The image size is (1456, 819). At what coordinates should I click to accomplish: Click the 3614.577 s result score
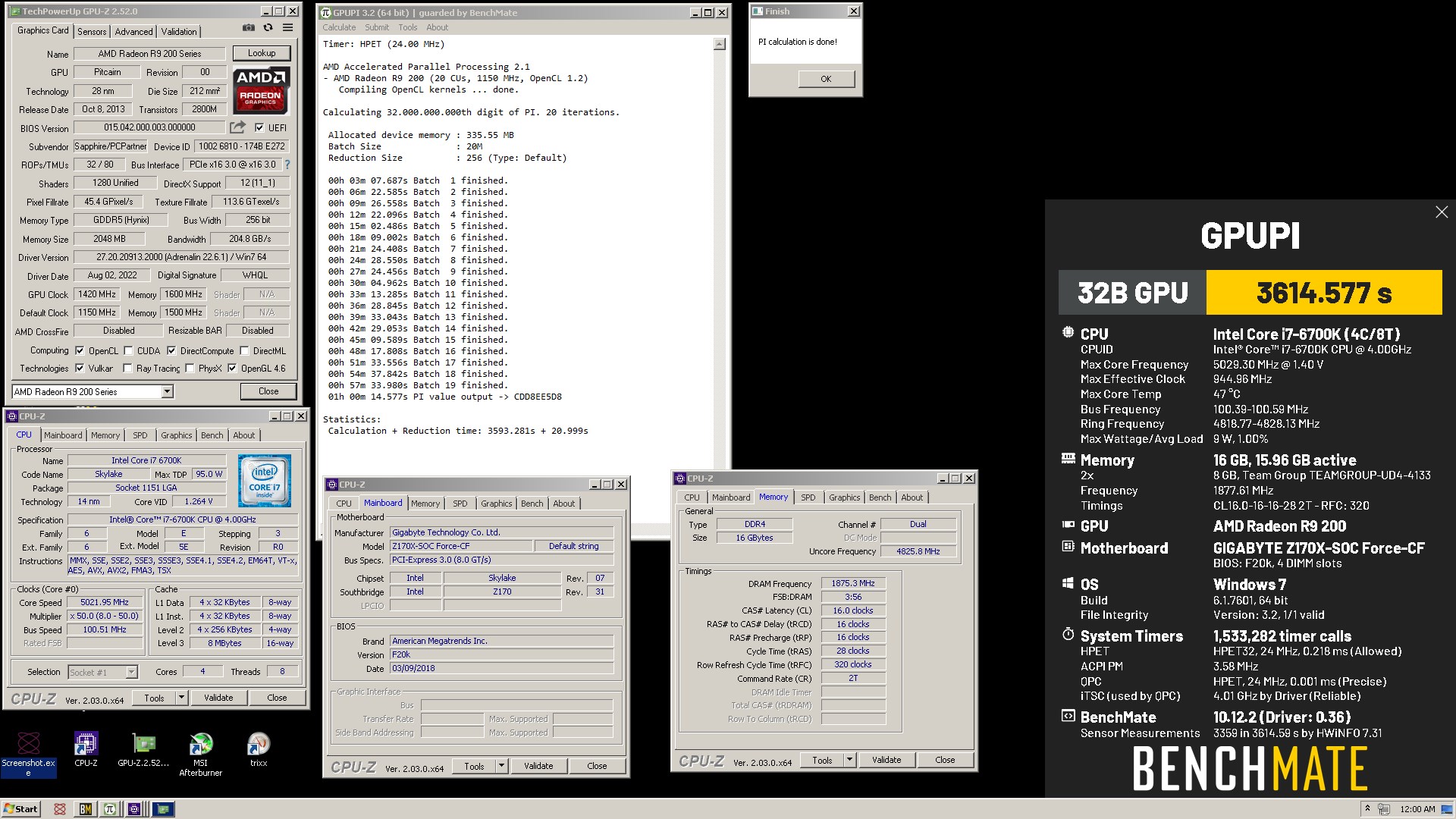[1324, 293]
